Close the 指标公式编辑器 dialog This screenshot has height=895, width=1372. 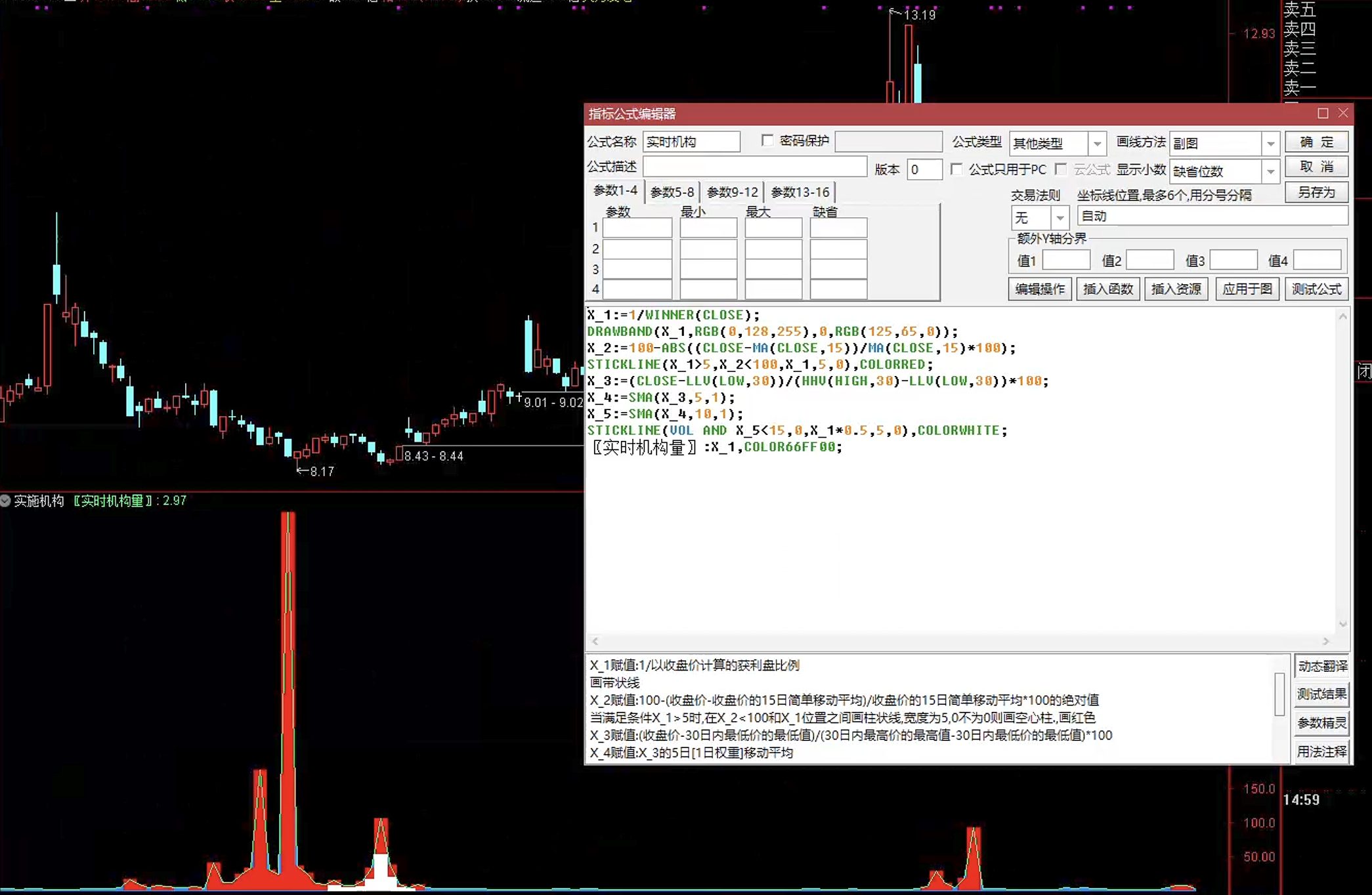[1343, 114]
